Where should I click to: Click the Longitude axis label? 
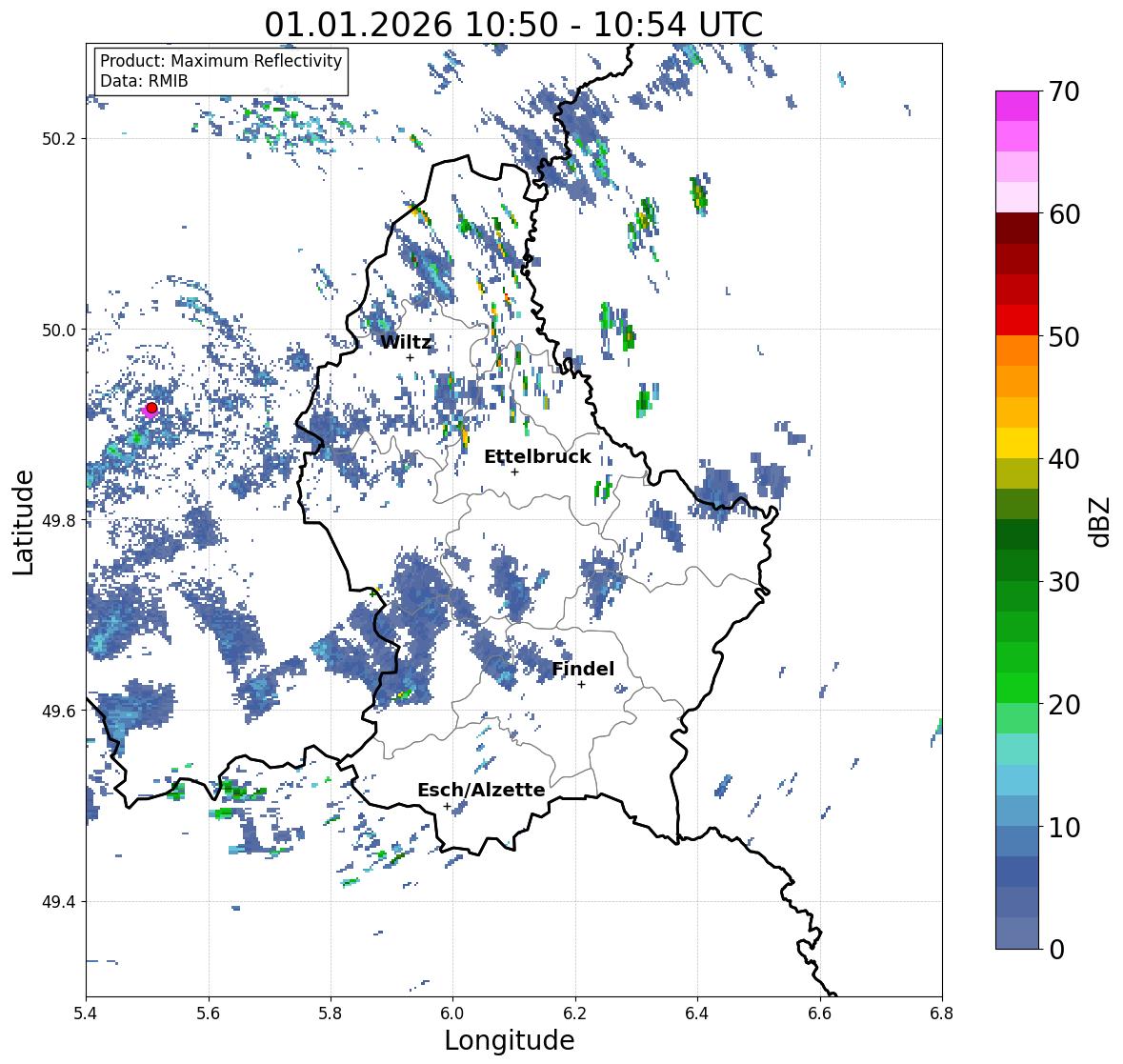510,1040
